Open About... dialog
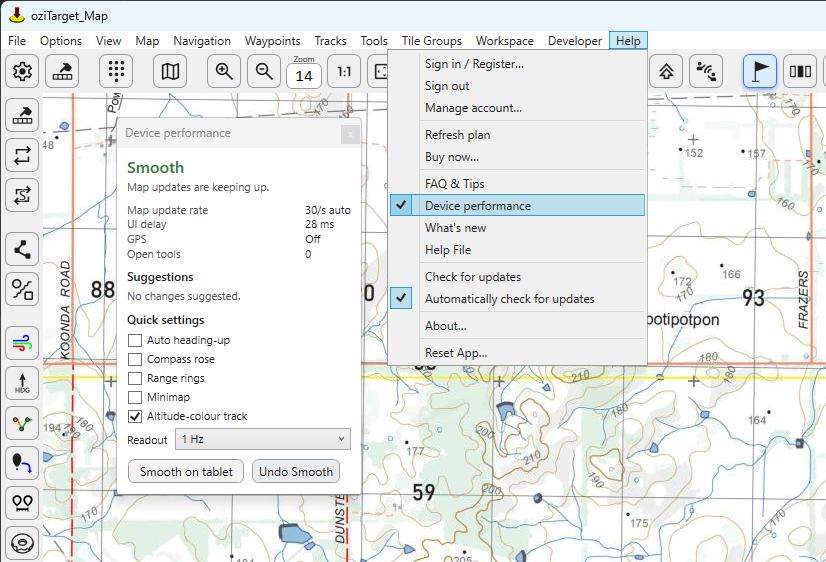Image resolution: width=826 pixels, height=562 pixels. click(x=517, y=326)
